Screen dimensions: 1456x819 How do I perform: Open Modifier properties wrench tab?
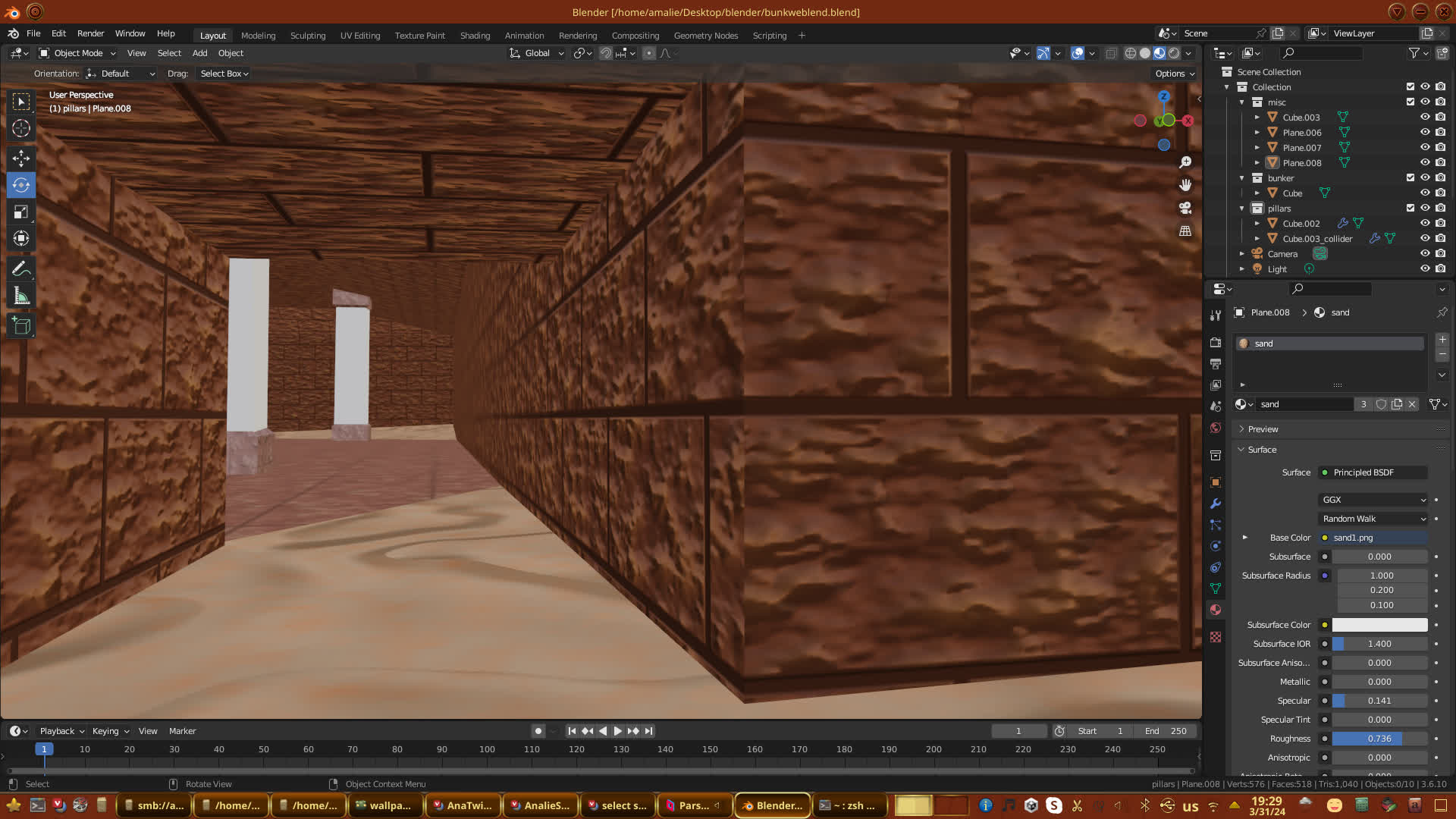point(1216,504)
